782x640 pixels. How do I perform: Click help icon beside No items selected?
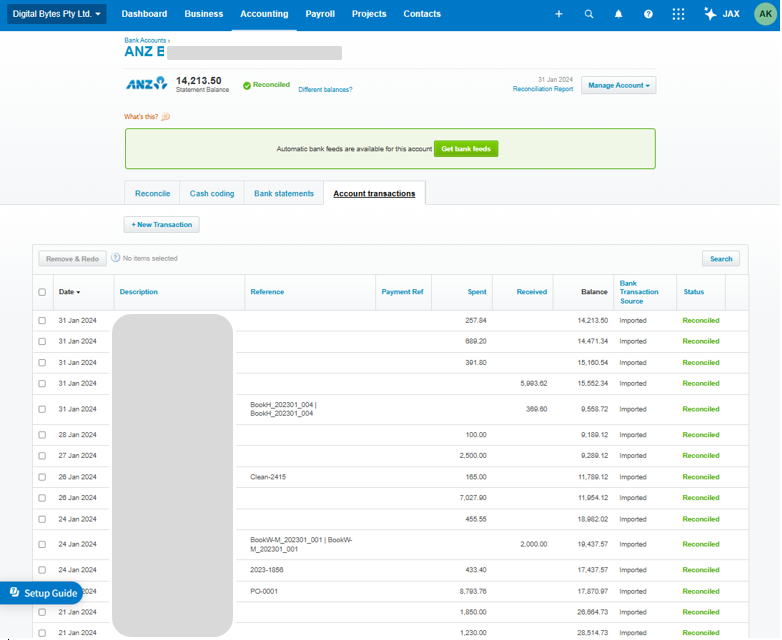click(x=115, y=258)
